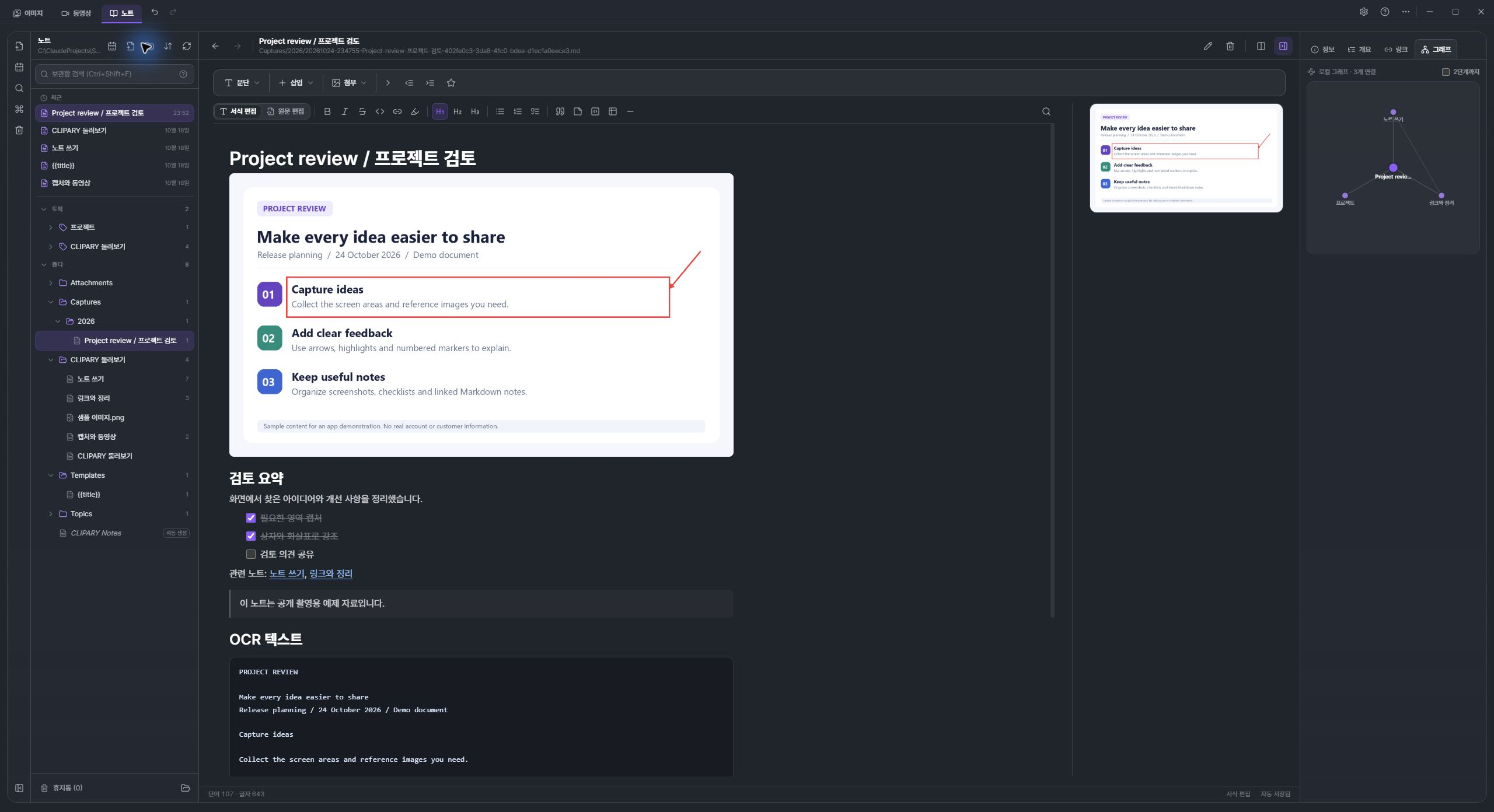Open the pencil edit icon in note header
Viewport: 1494px width, 812px height.
click(x=1208, y=46)
